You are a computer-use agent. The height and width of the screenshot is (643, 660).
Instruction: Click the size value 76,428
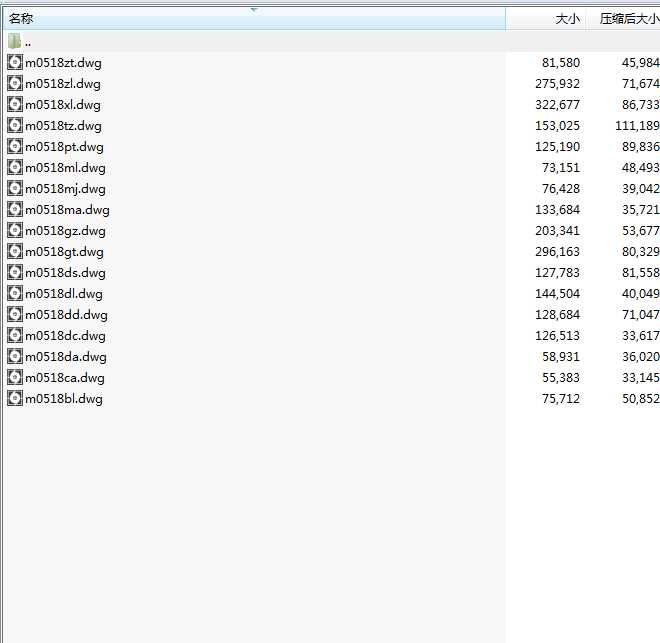[561, 189]
